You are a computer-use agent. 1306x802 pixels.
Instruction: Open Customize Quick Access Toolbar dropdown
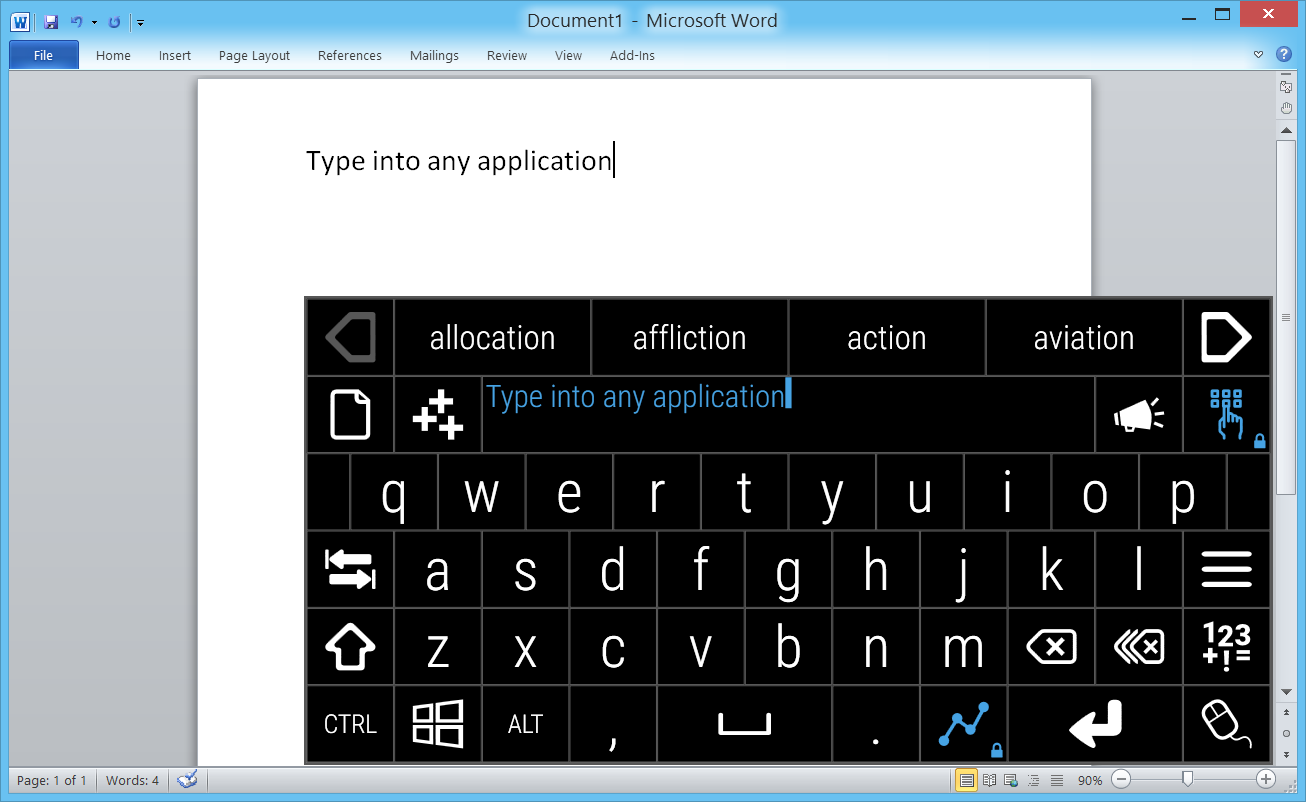pyautogui.click(x=140, y=22)
